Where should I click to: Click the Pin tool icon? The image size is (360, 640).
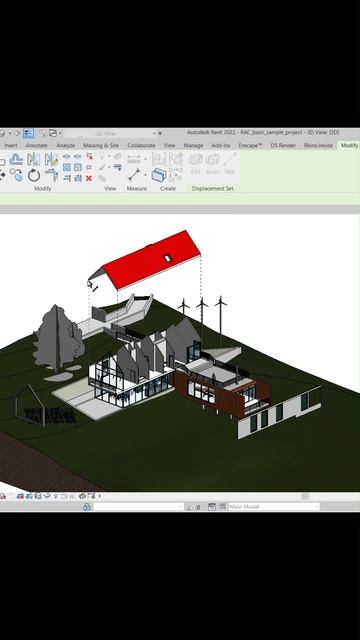click(x=89, y=167)
